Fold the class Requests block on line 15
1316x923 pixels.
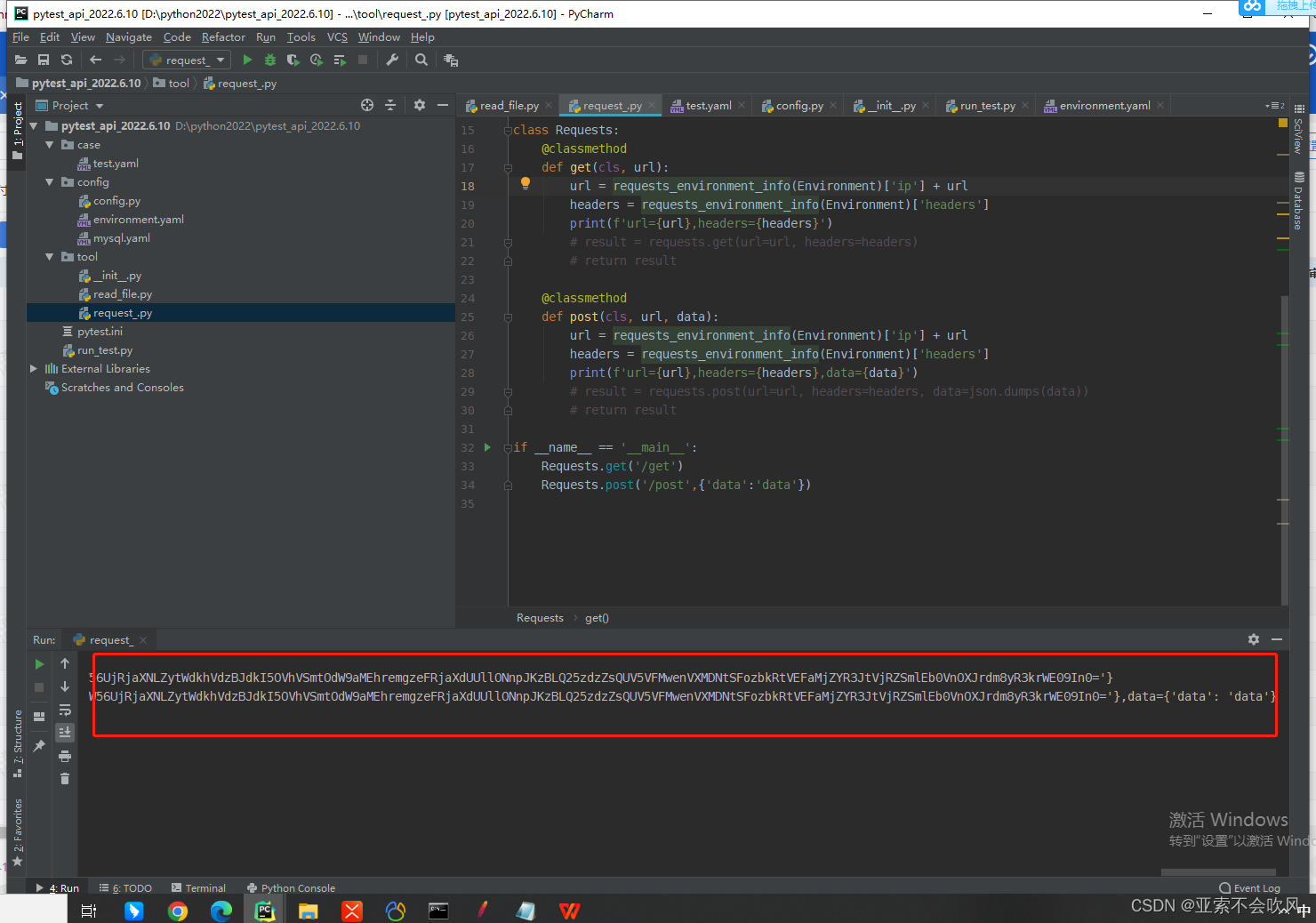coord(508,130)
